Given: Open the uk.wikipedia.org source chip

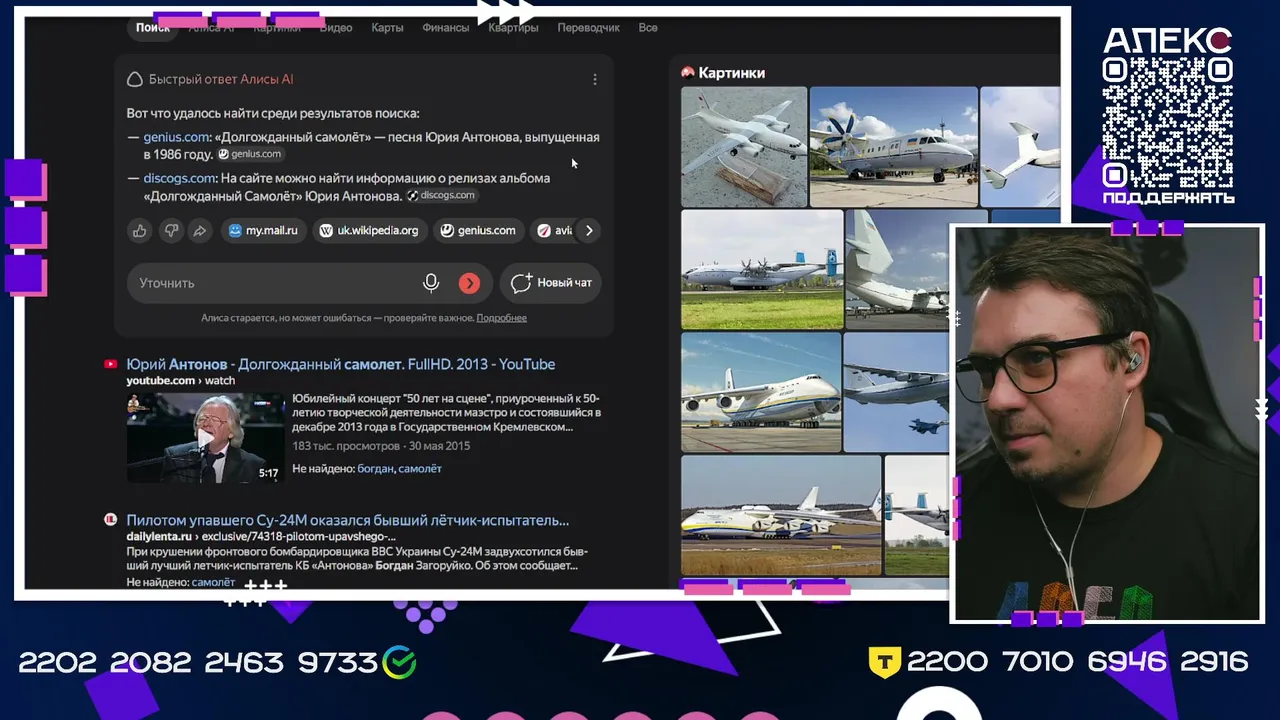Looking at the screenshot, I should 368,231.
